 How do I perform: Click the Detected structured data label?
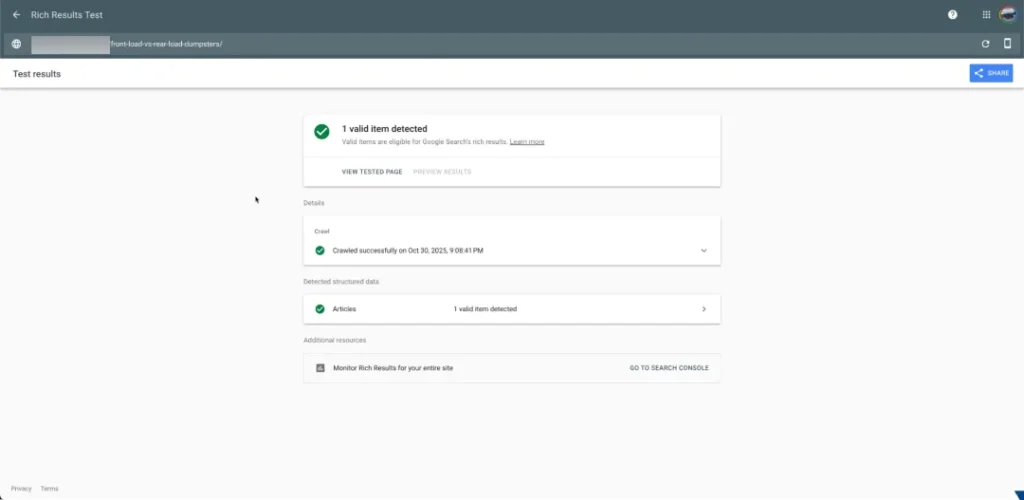click(341, 282)
